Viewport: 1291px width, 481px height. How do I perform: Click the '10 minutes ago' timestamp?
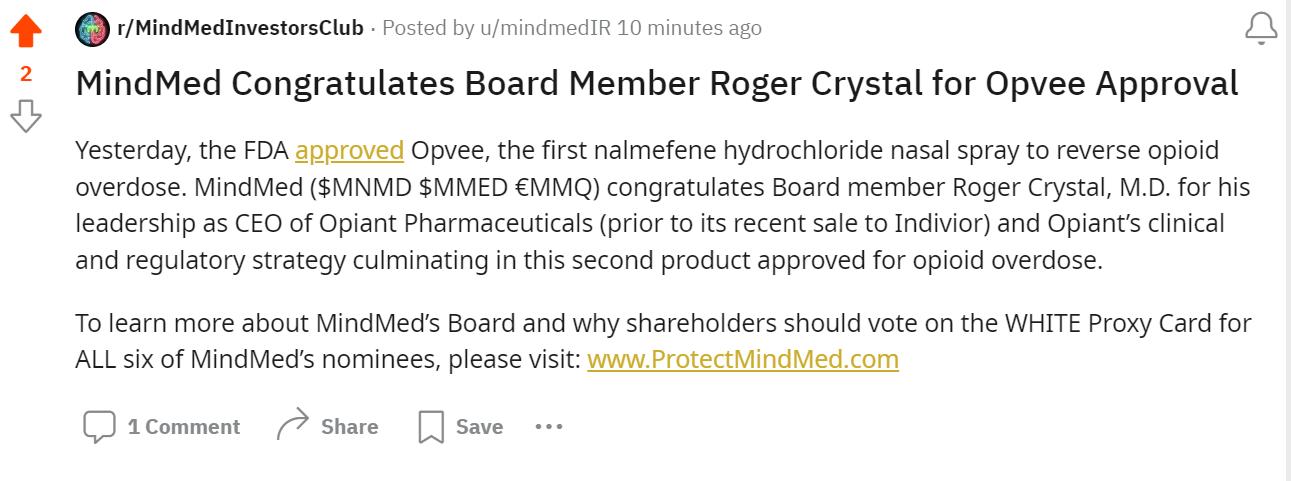coord(689,28)
